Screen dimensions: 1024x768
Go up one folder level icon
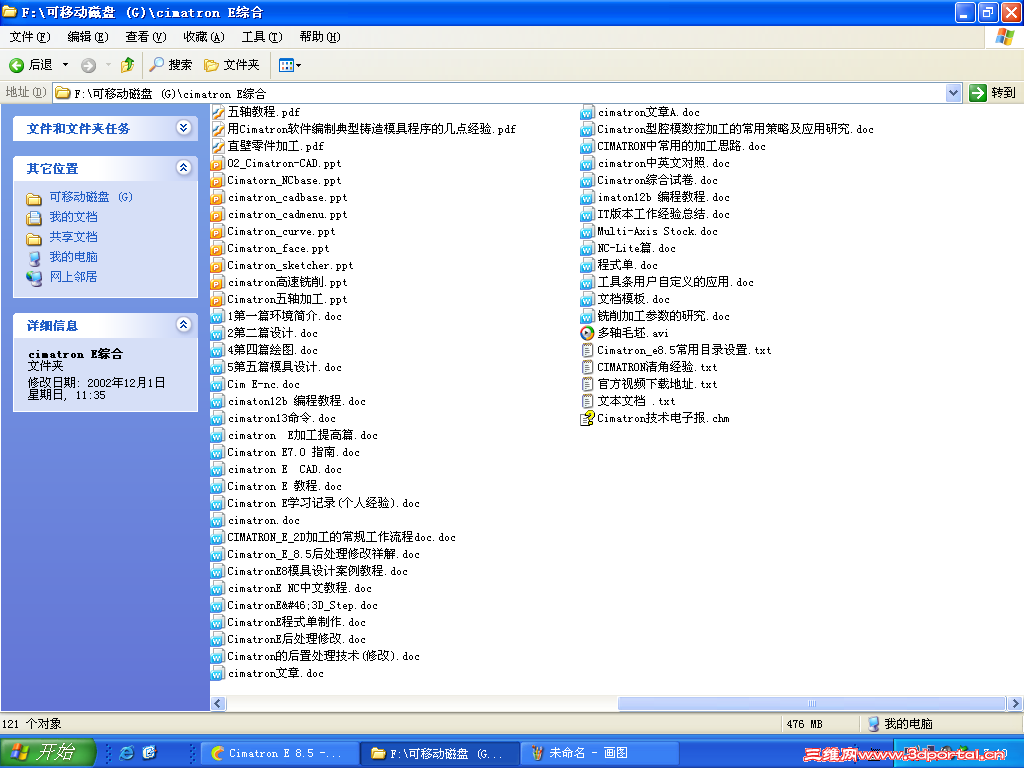click(127, 64)
